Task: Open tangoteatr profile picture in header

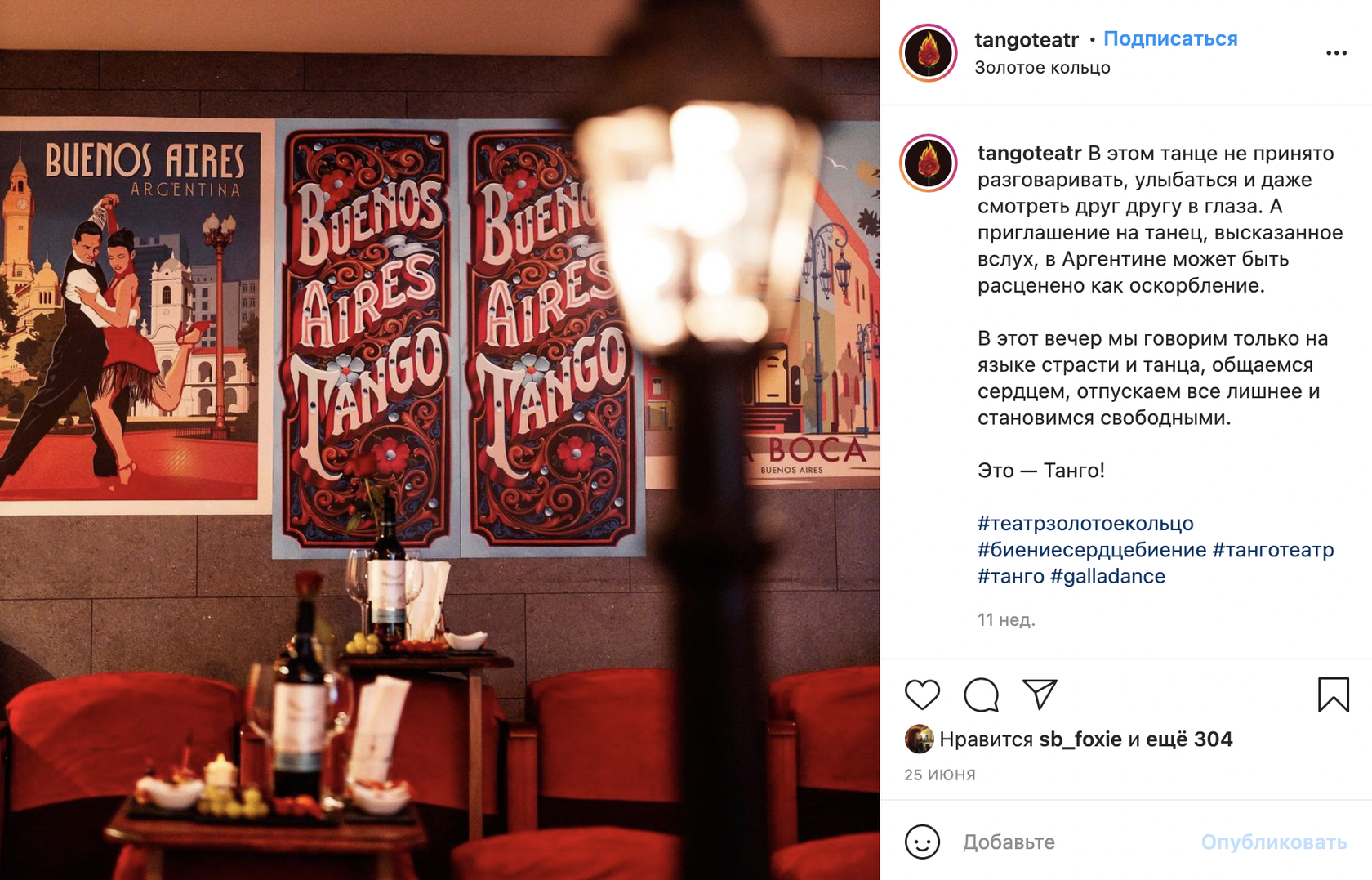Action: point(929,53)
